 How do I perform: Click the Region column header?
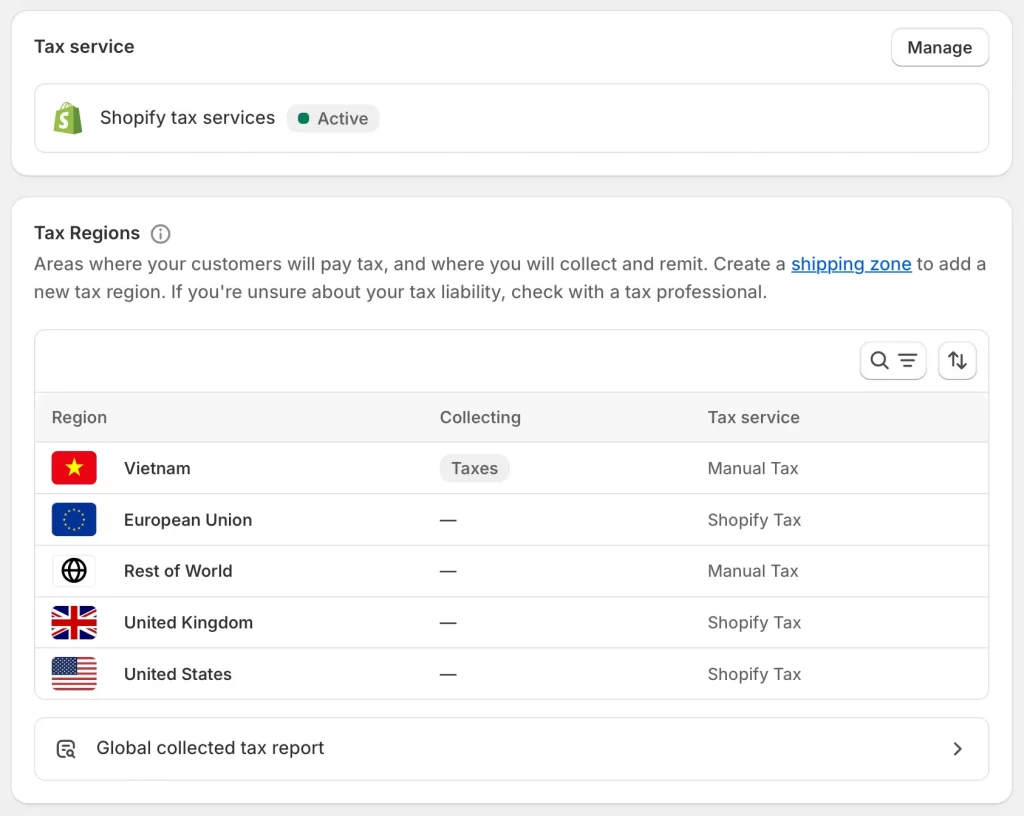click(79, 417)
